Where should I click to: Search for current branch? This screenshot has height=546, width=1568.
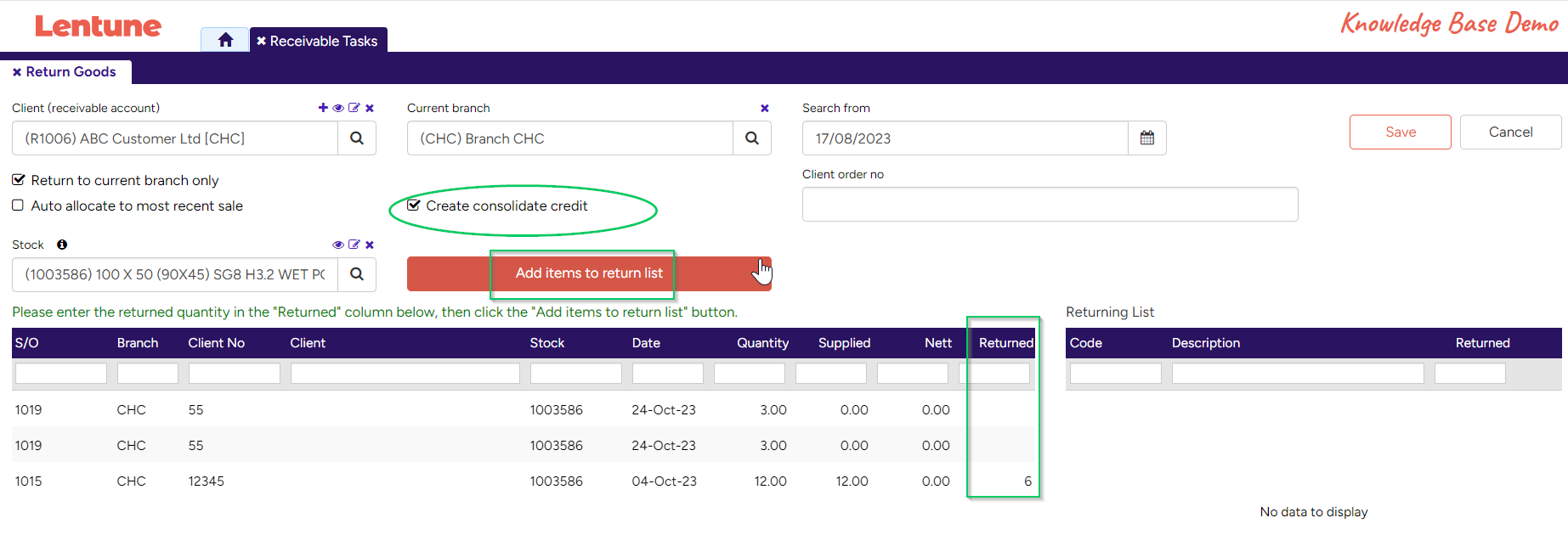752,138
